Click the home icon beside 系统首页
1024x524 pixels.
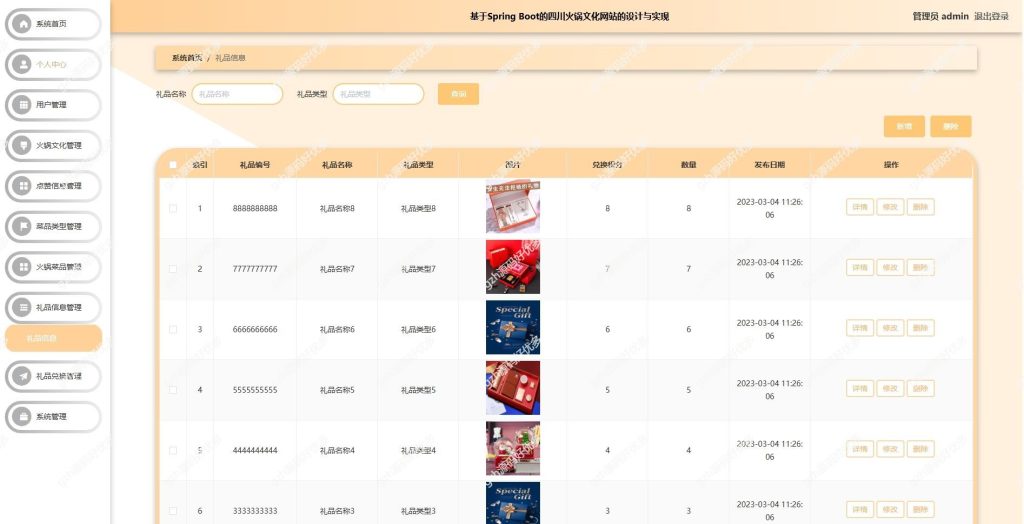[24, 24]
